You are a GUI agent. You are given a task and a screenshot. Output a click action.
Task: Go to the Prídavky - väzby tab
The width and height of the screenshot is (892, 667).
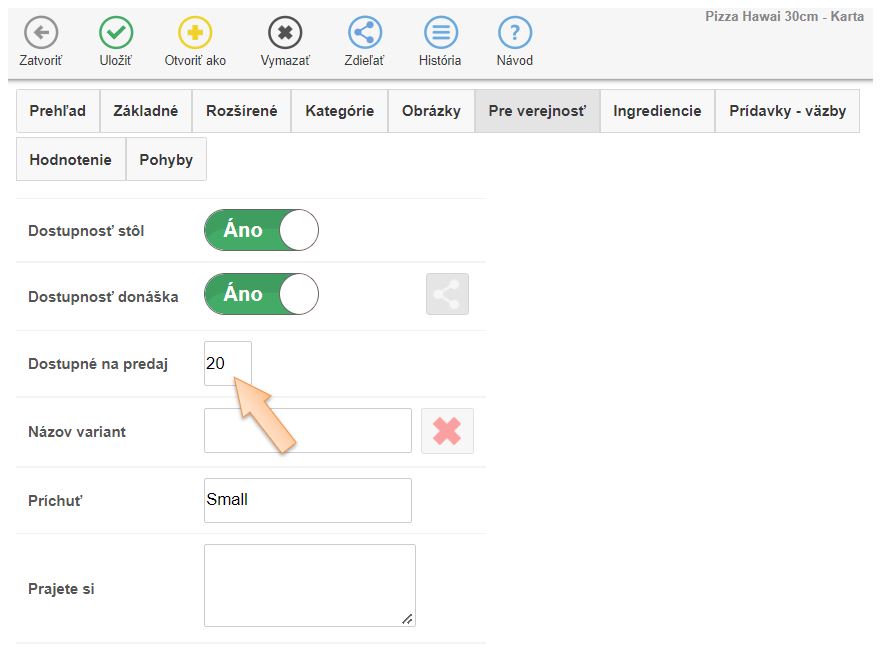[x=787, y=111]
